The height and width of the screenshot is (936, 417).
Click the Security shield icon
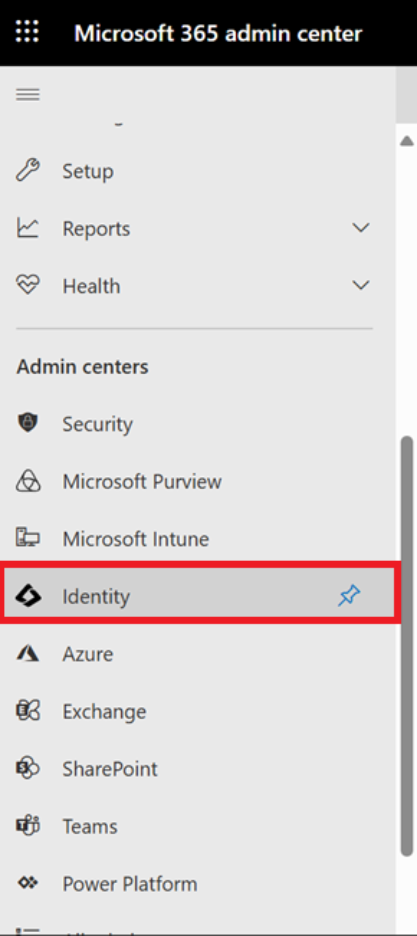[27, 423]
